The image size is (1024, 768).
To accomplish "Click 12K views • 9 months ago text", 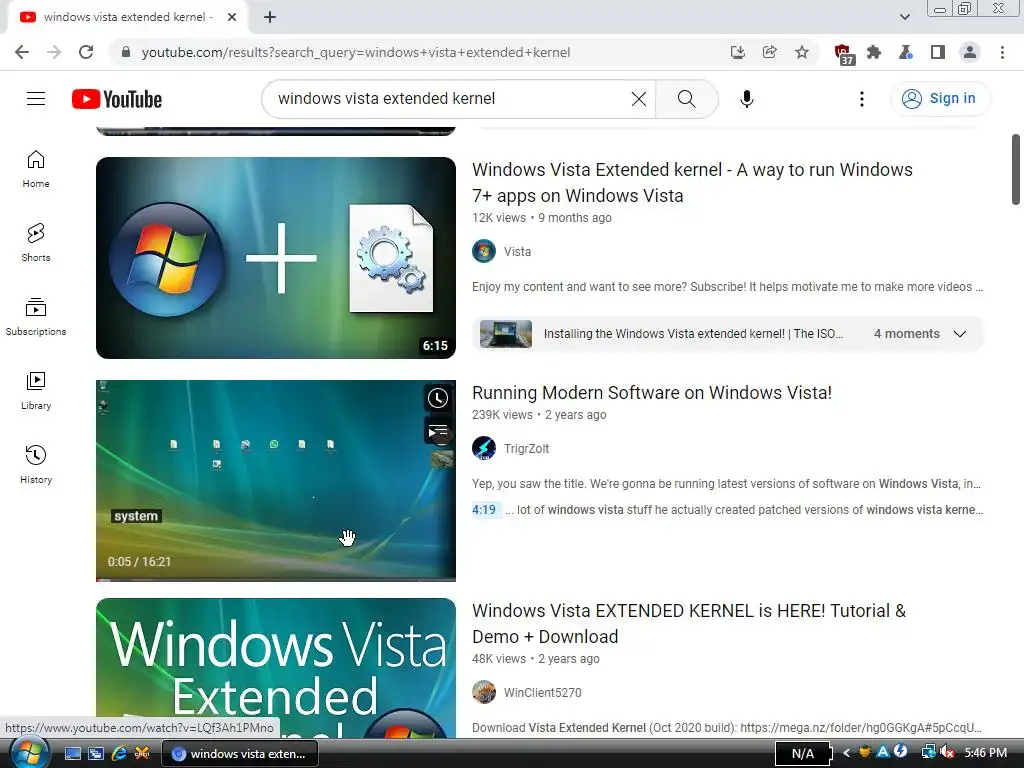I will click(x=542, y=217).
